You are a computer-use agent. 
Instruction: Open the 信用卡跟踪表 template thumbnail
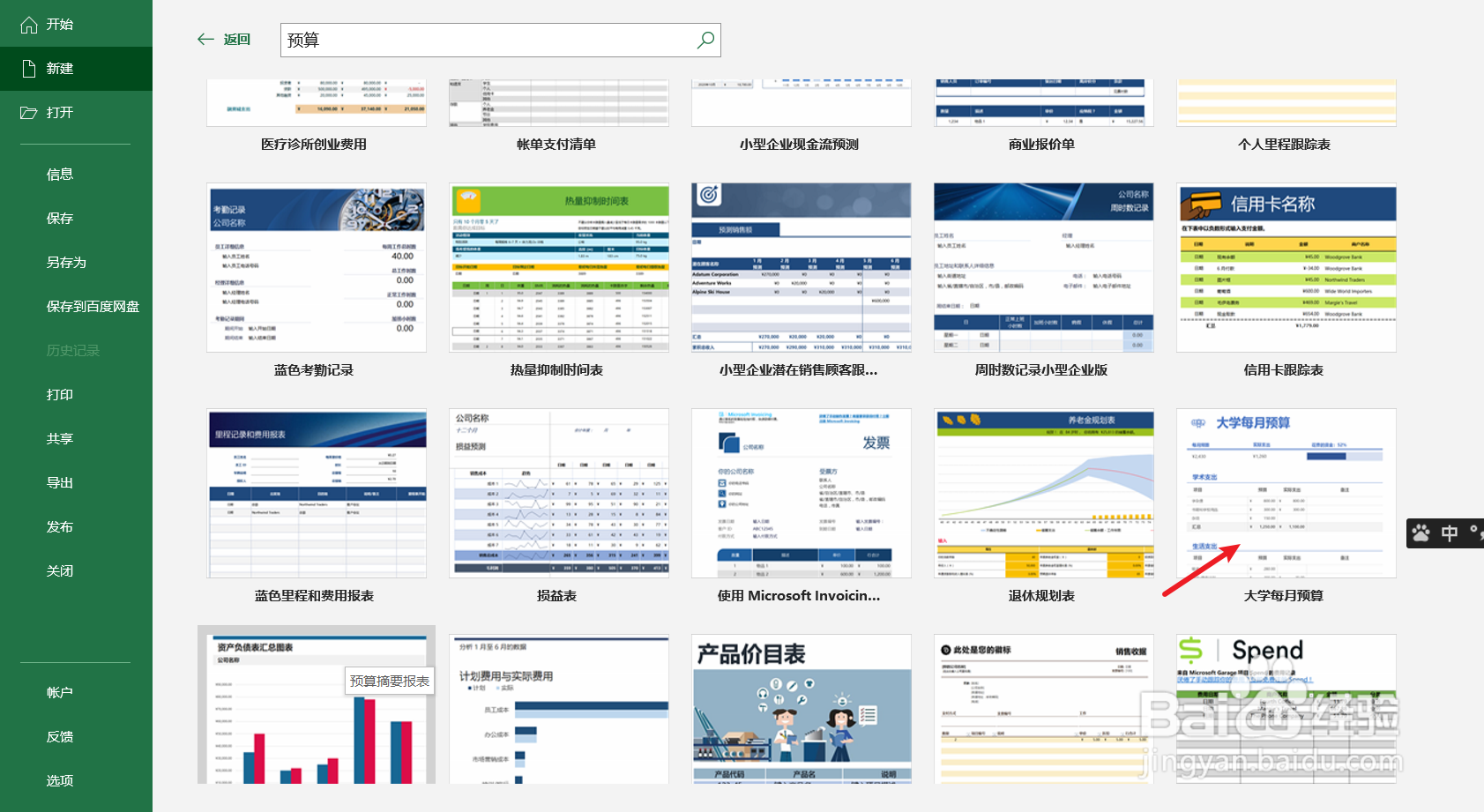pyautogui.click(x=1286, y=268)
